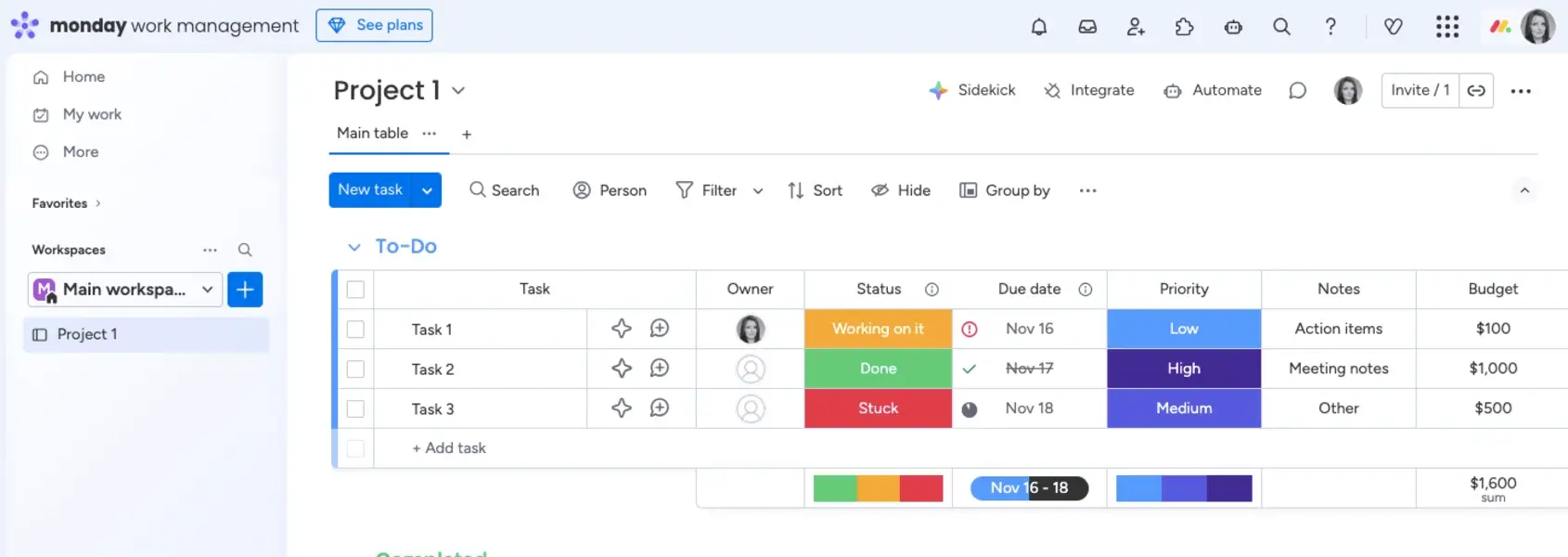Open the Main workspace dropdown
Viewport: 1568px width, 557px height.
pos(125,290)
